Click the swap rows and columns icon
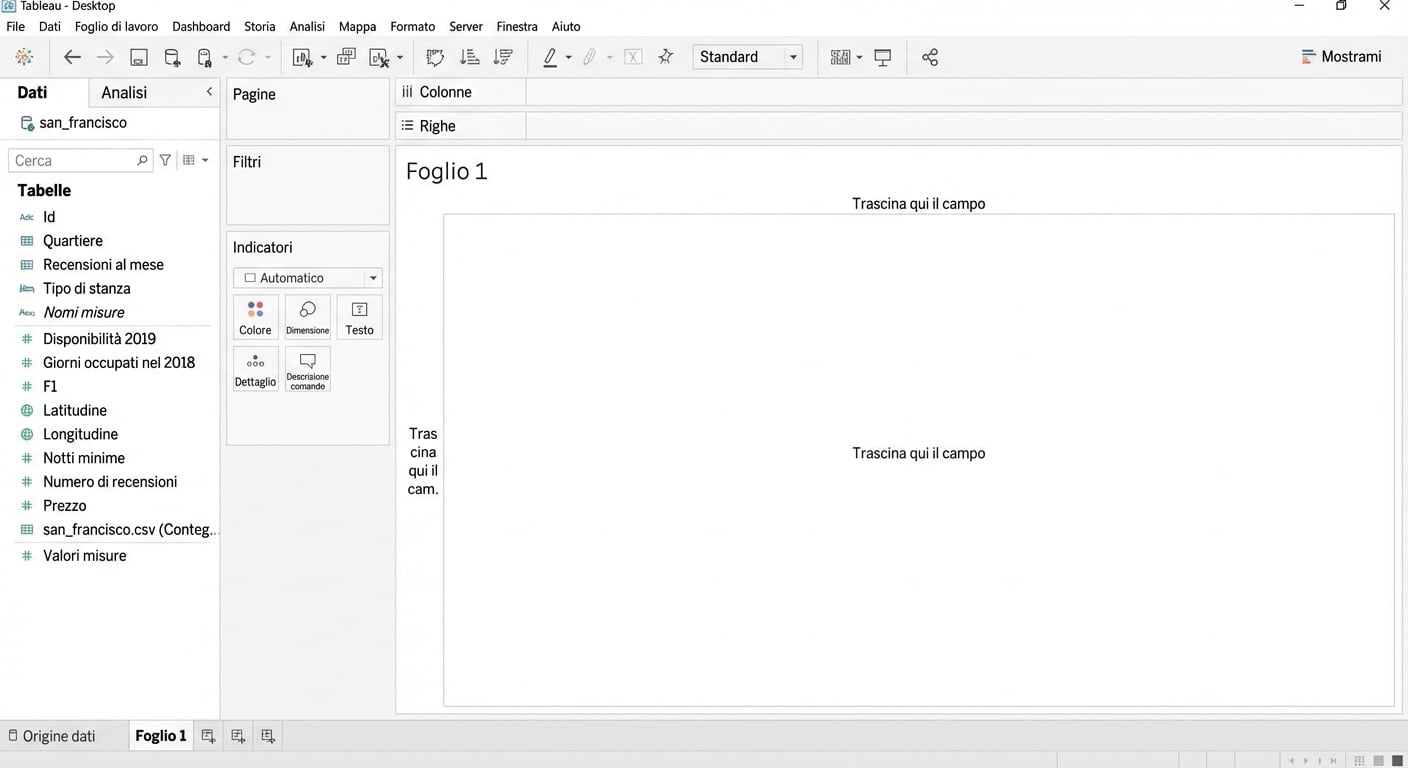Image resolution: width=1408 pixels, height=768 pixels. 435,57
